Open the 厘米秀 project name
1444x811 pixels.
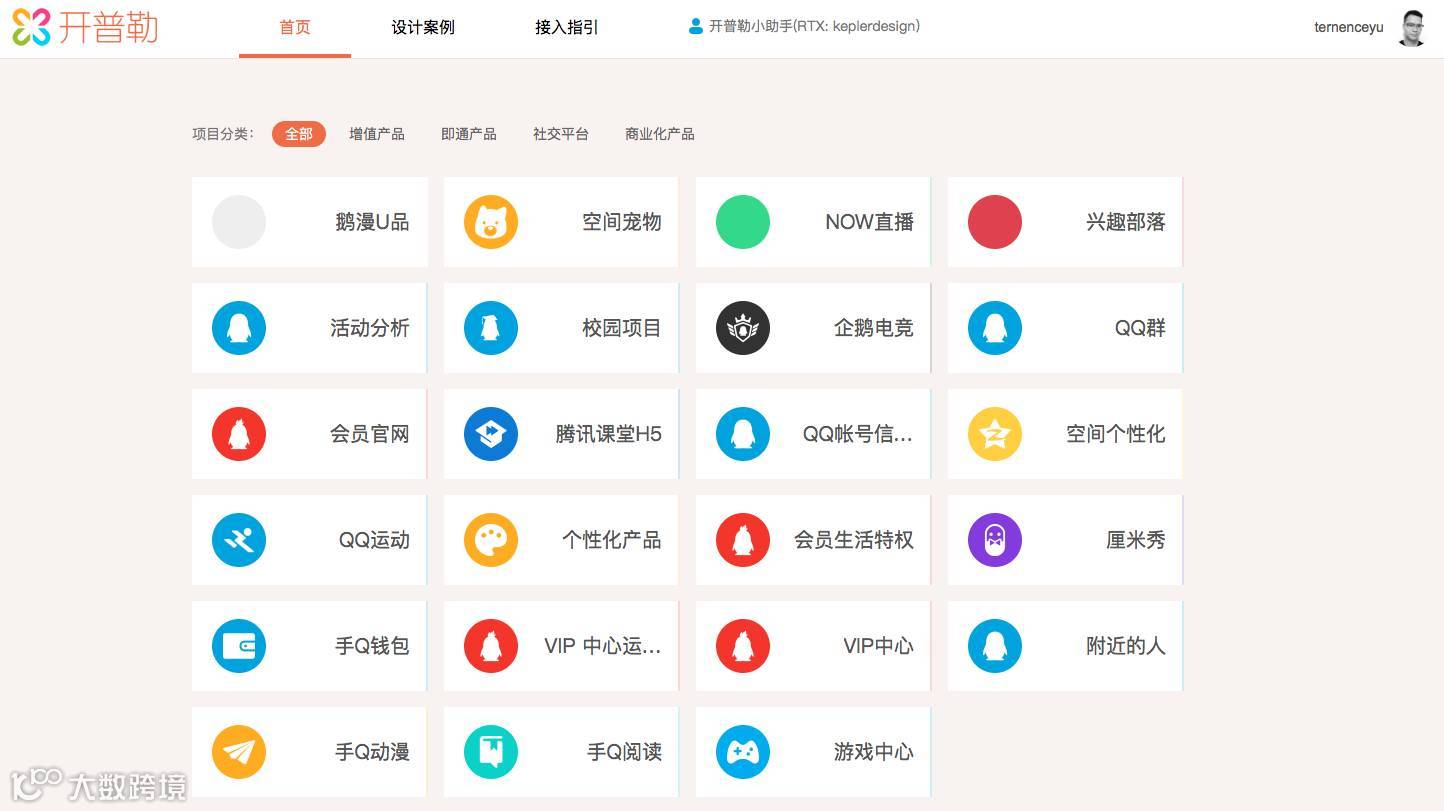[x=1136, y=540]
